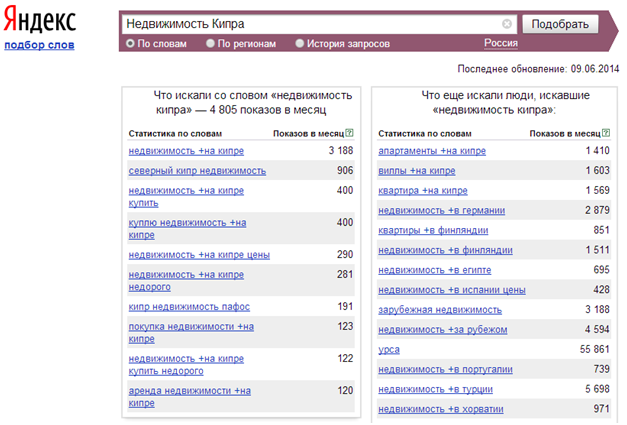
Task: Open link недвижимость +на кипре недорого with 281
Action: click(186, 281)
